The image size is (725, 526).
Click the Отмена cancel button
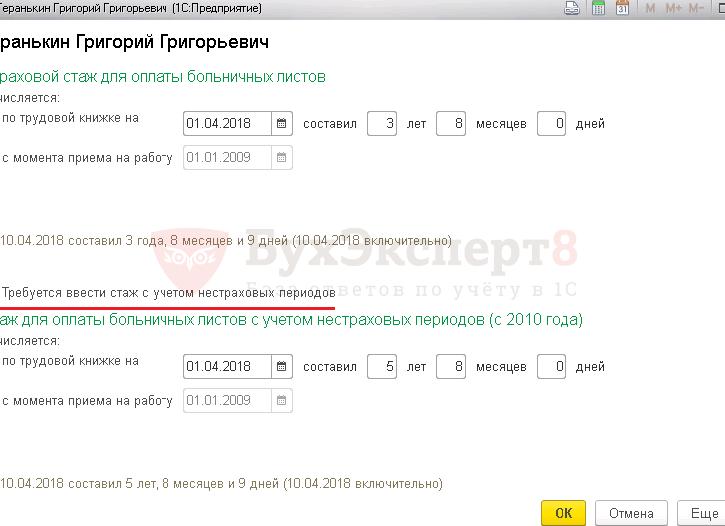click(631, 513)
